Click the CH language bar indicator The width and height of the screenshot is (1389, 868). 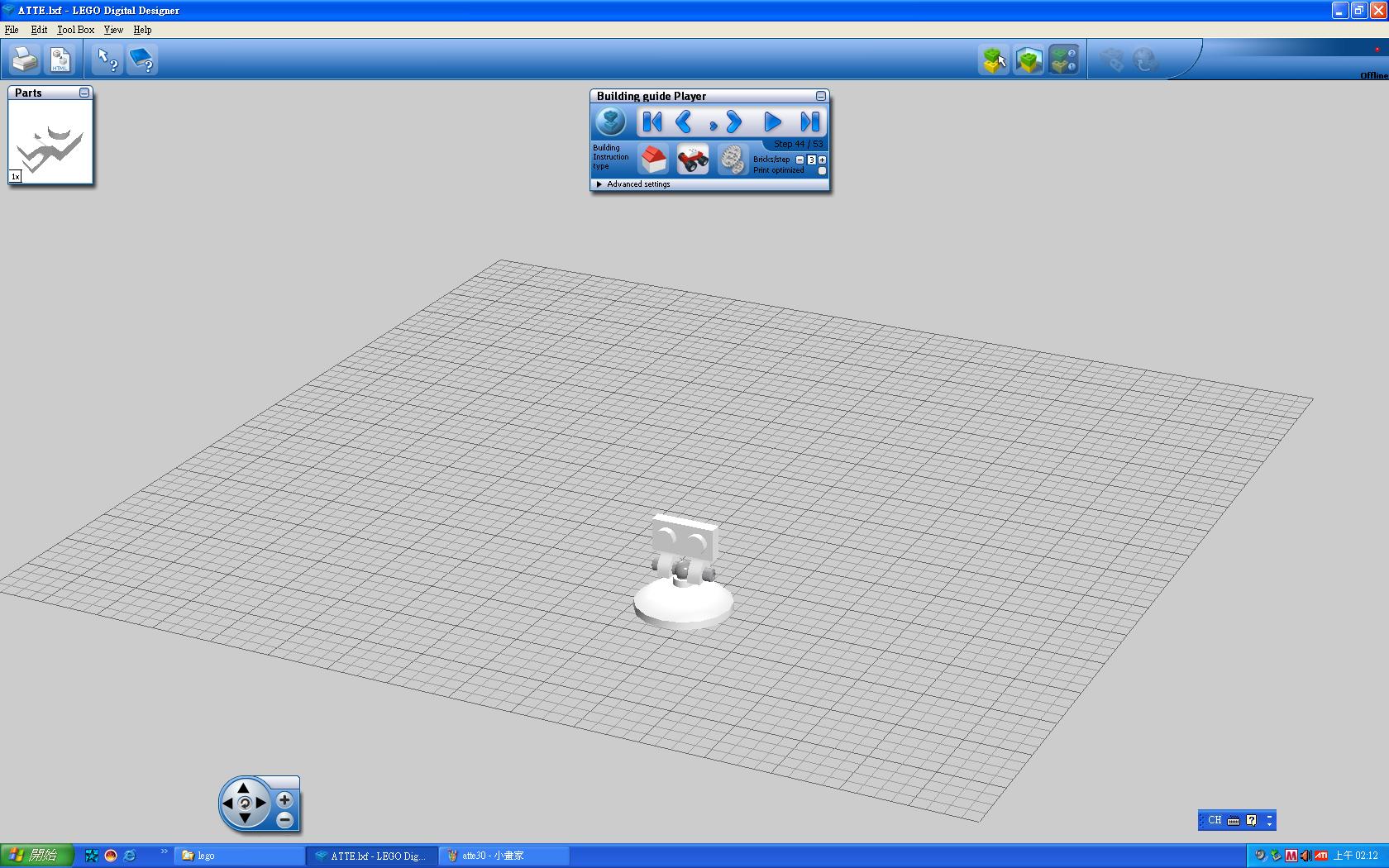1214,820
